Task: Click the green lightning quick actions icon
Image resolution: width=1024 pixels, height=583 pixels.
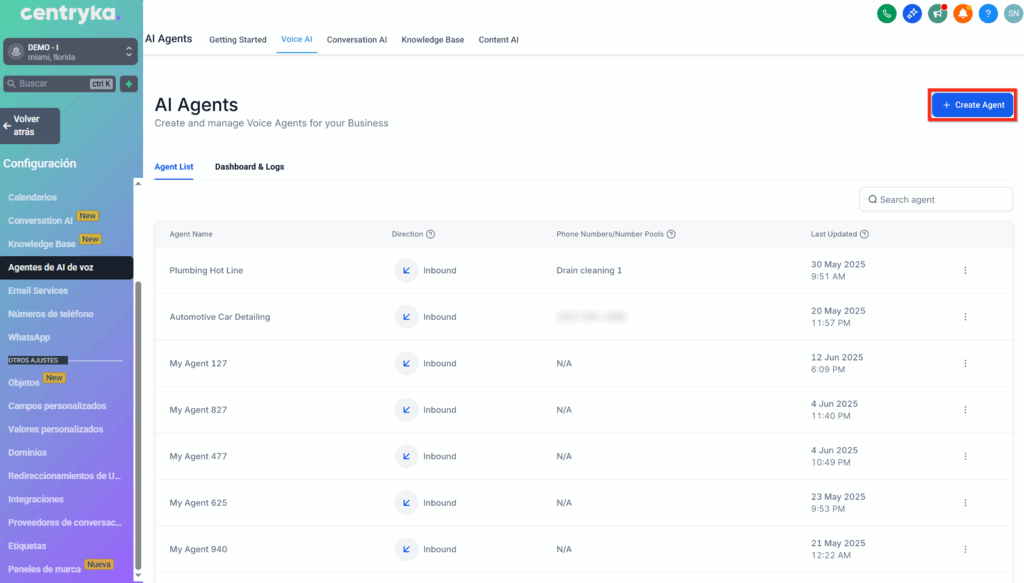Action: coord(128,84)
